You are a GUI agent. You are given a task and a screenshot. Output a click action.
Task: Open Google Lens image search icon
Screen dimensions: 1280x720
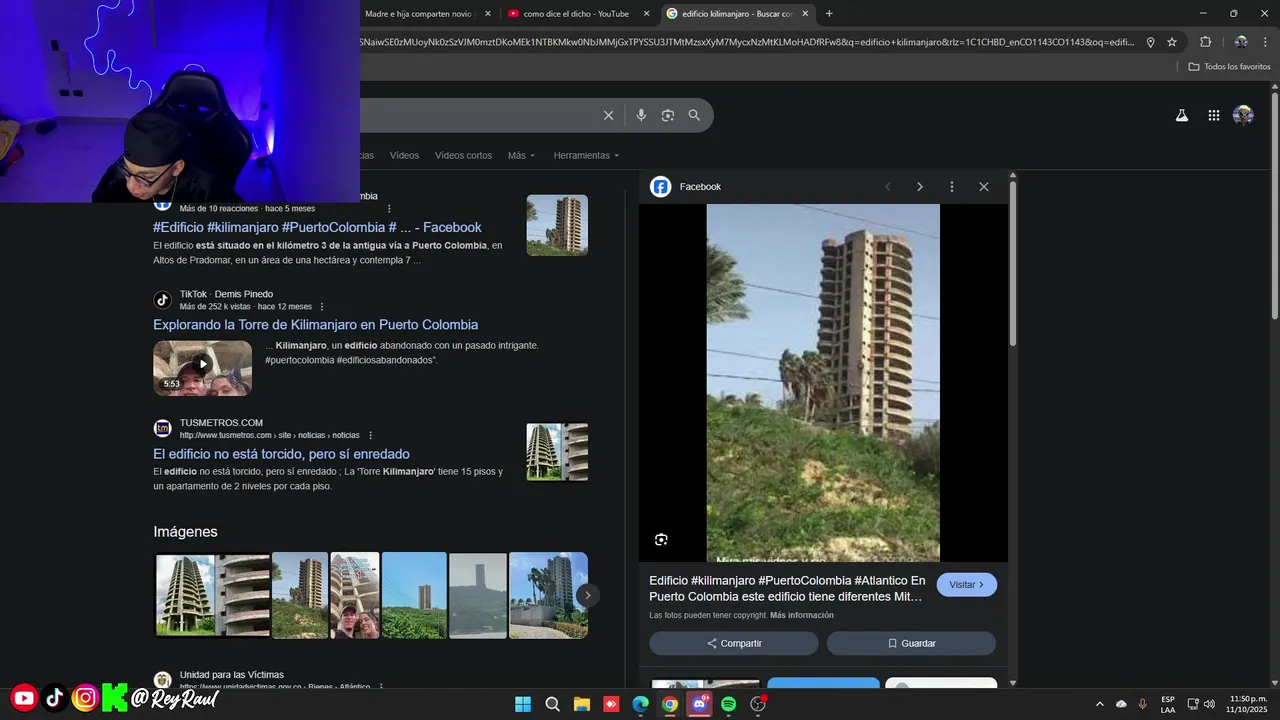click(668, 115)
